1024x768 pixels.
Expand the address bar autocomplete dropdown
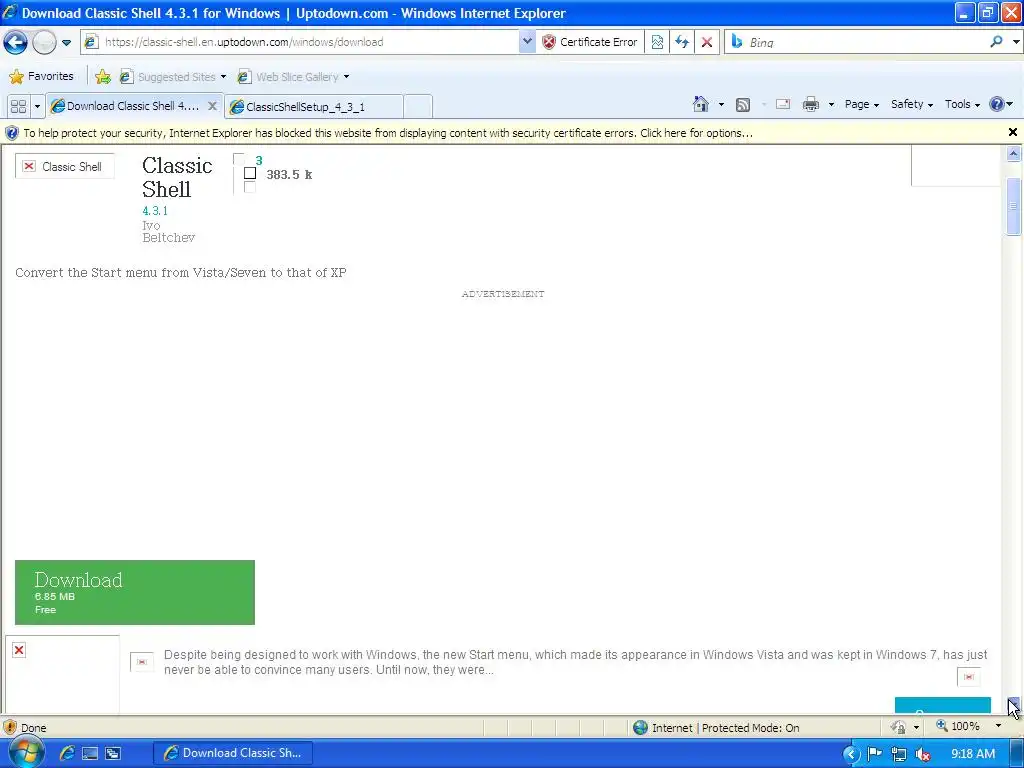click(x=527, y=42)
